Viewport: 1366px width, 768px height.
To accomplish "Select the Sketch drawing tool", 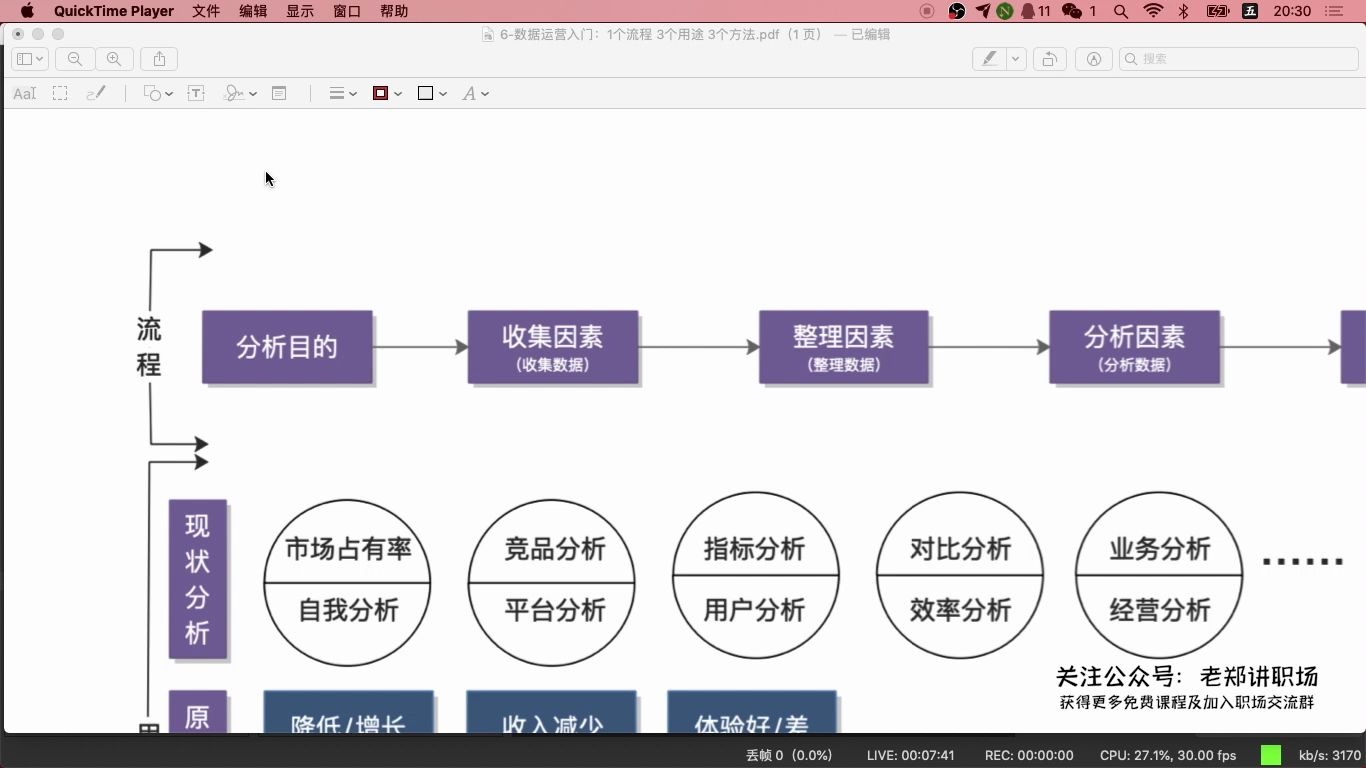I will coord(95,93).
